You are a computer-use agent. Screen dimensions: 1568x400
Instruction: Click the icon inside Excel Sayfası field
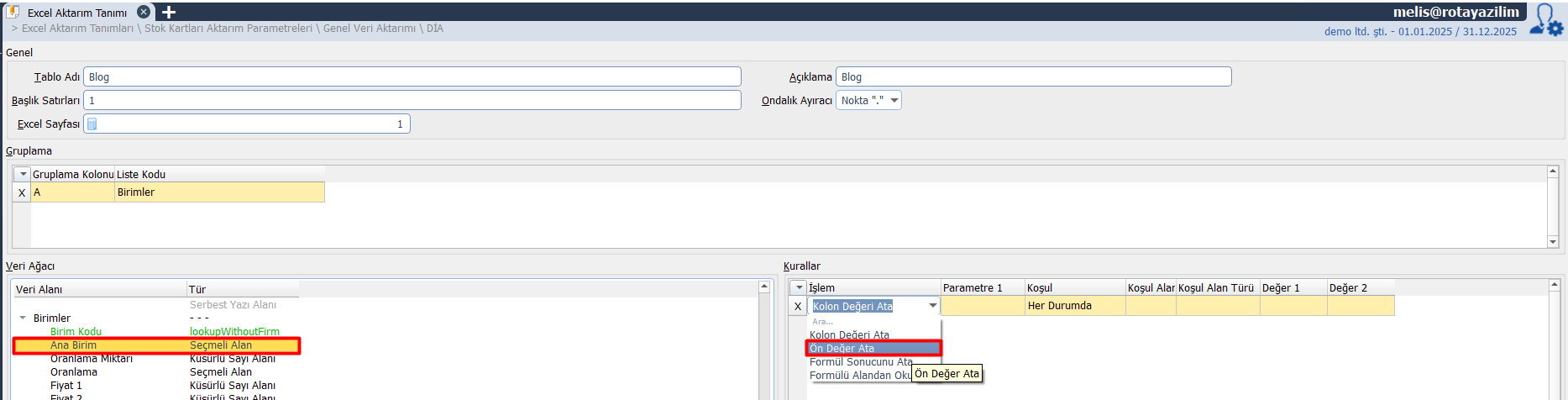click(x=92, y=124)
